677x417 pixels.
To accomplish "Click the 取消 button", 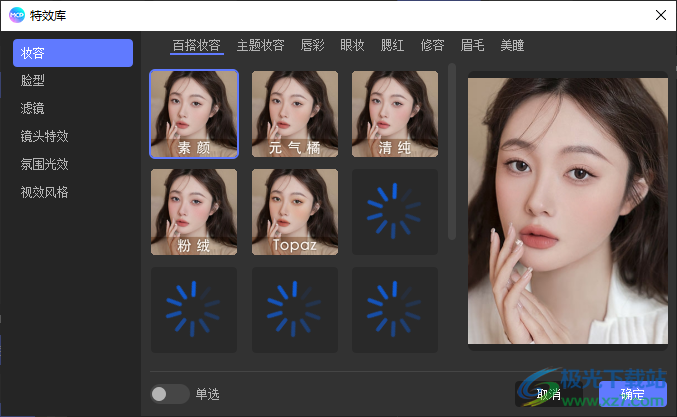I will pyautogui.click(x=549, y=394).
